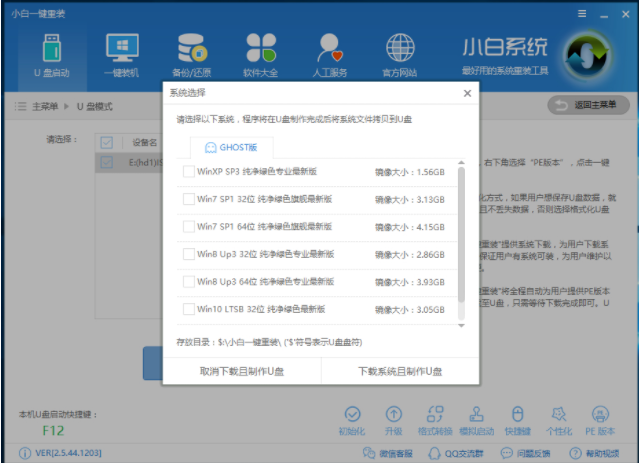Open 官方网站 globe icon
Viewport: 639px width, 463px height.
click(398, 51)
